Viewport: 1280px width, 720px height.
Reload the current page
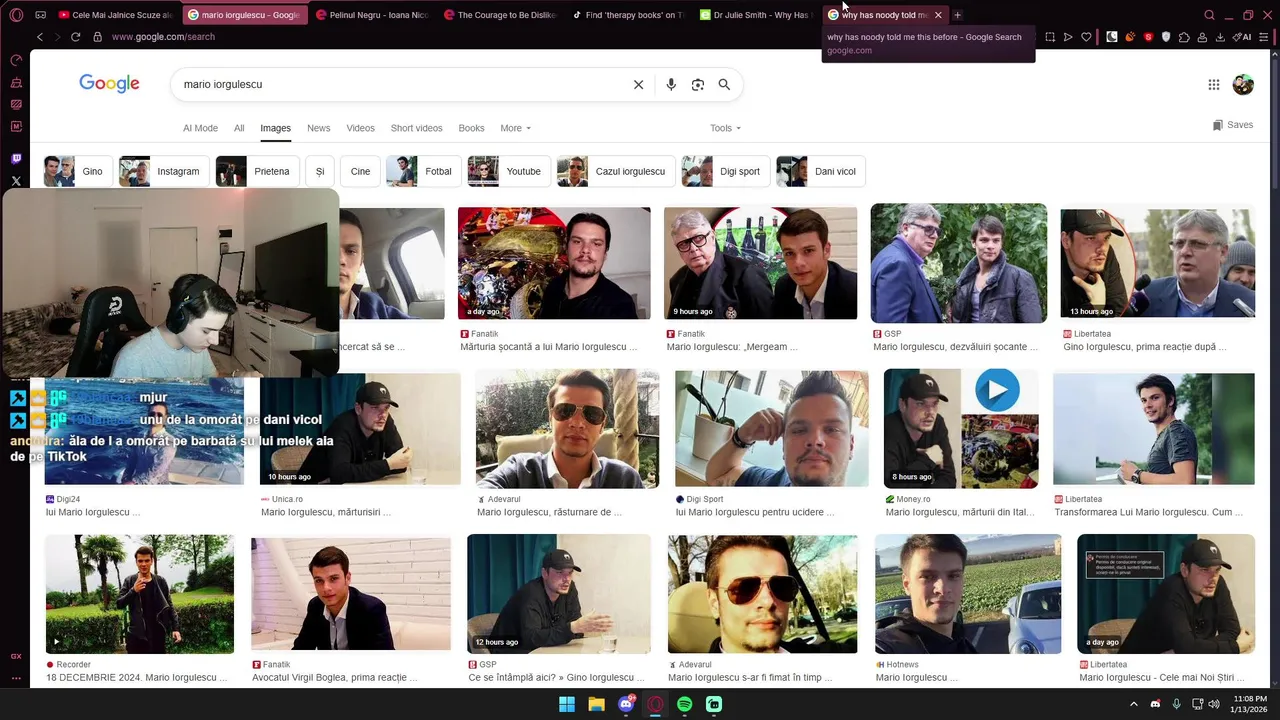[x=75, y=37]
